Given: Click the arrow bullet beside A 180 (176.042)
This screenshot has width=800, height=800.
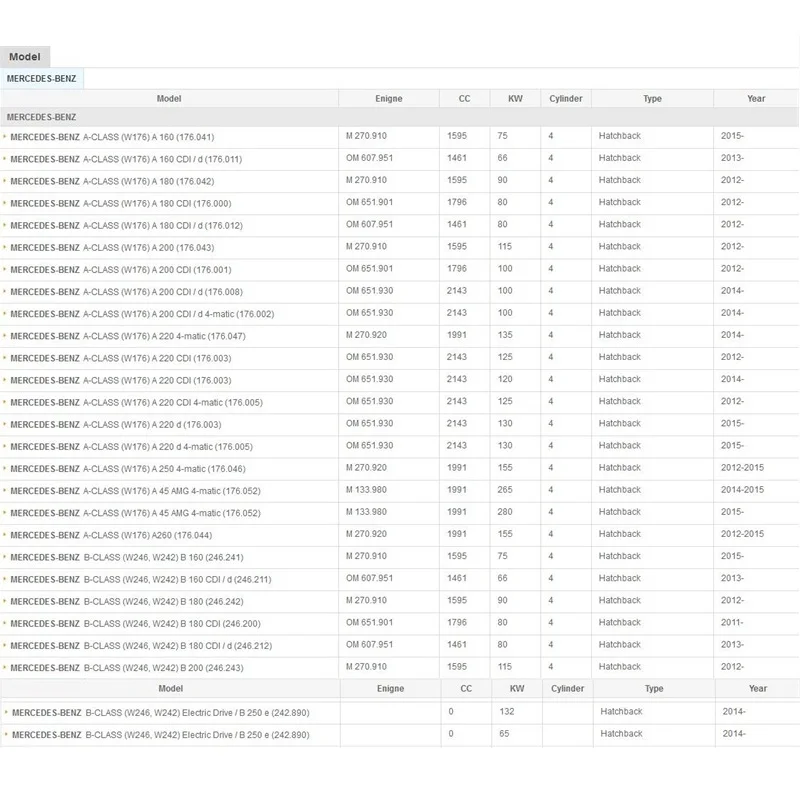Looking at the screenshot, I should pos(5,181).
